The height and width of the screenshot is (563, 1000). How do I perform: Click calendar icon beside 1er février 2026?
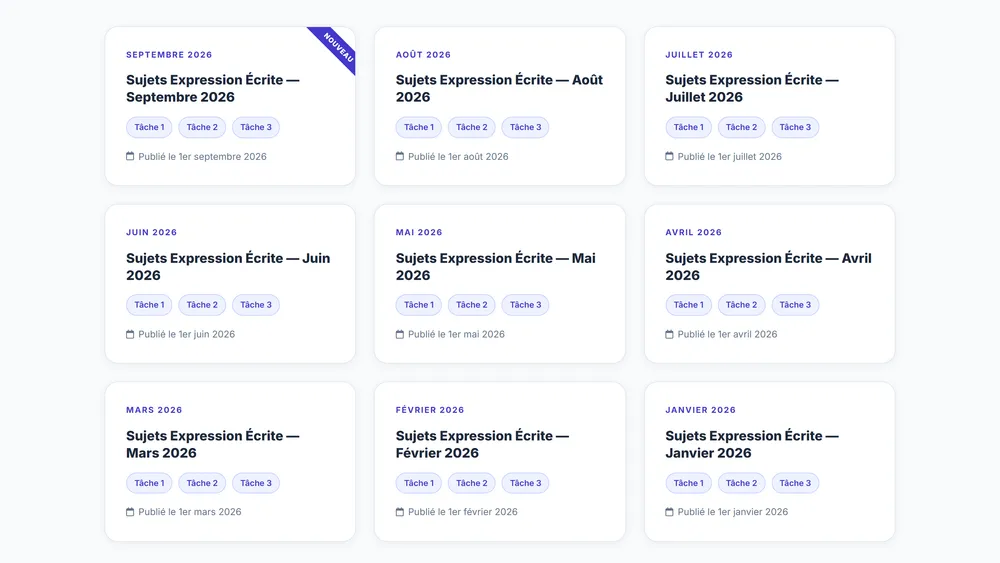(x=400, y=511)
